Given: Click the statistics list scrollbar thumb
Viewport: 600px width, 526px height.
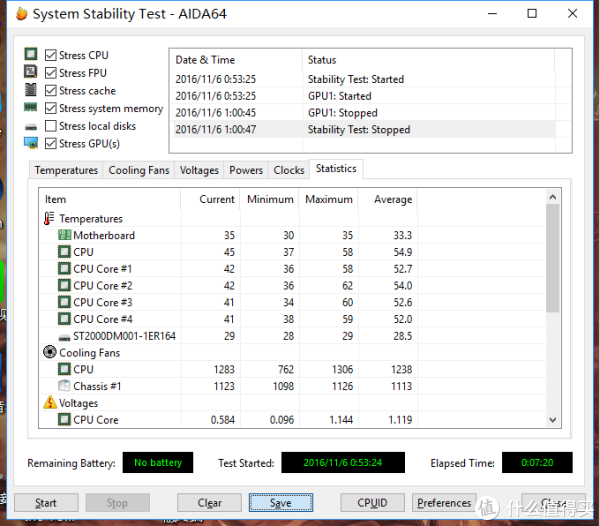Looking at the screenshot, I should click(553, 259).
